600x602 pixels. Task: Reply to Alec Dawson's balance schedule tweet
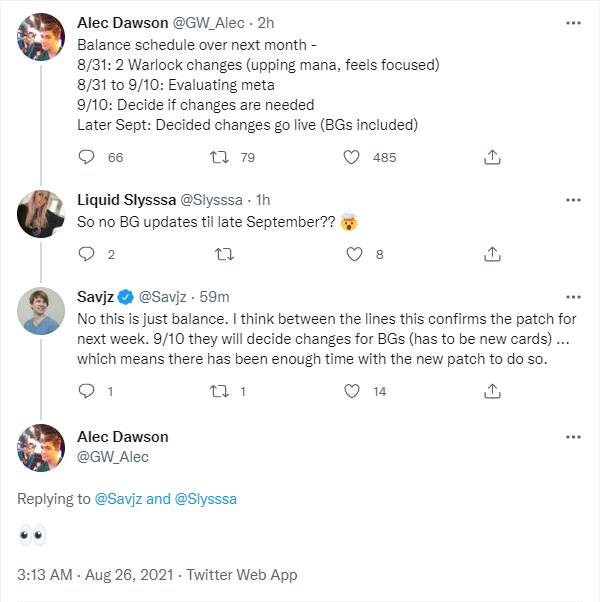(x=86, y=157)
